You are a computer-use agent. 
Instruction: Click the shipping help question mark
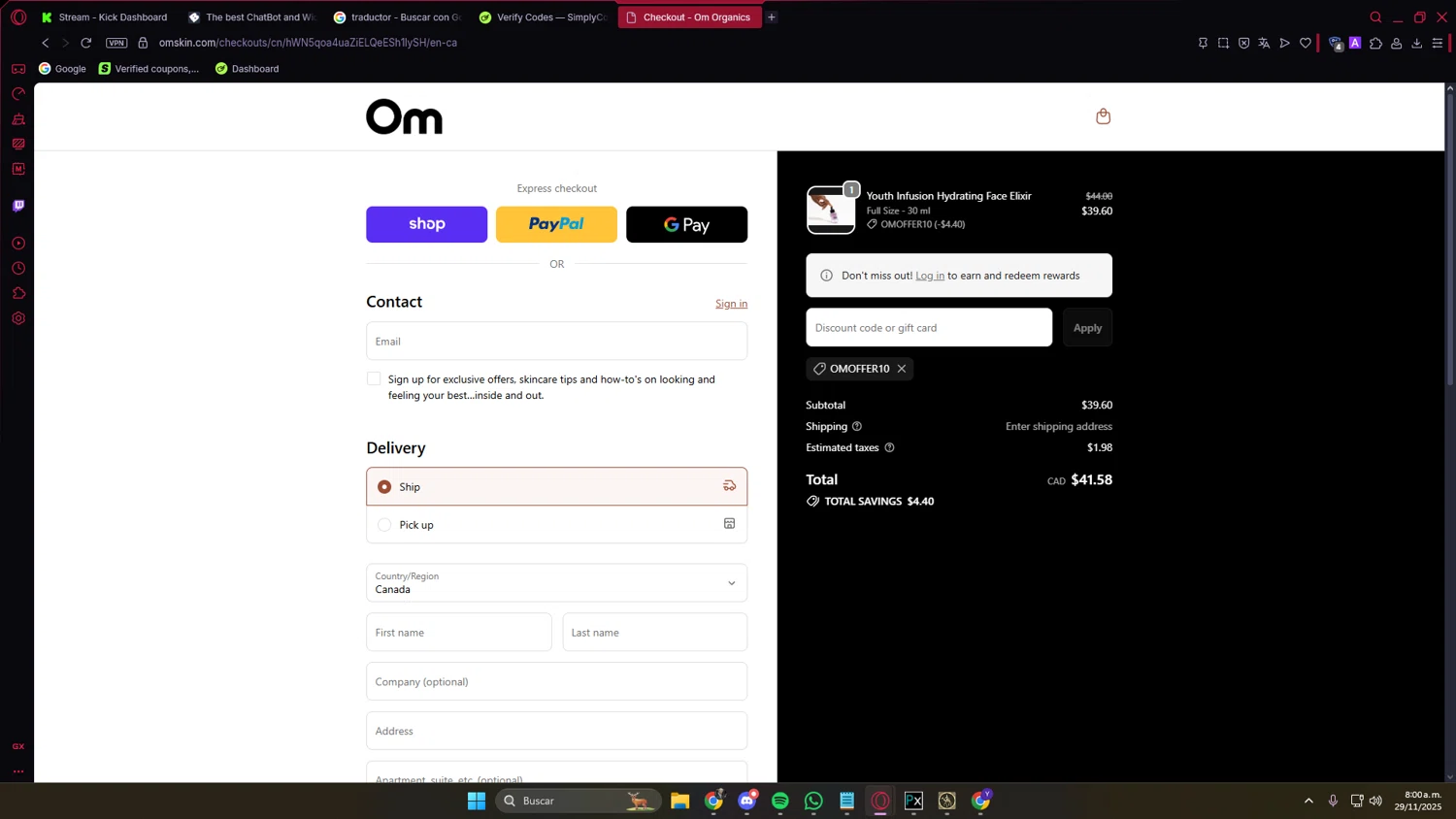pyautogui.click(x=857, y=426)
